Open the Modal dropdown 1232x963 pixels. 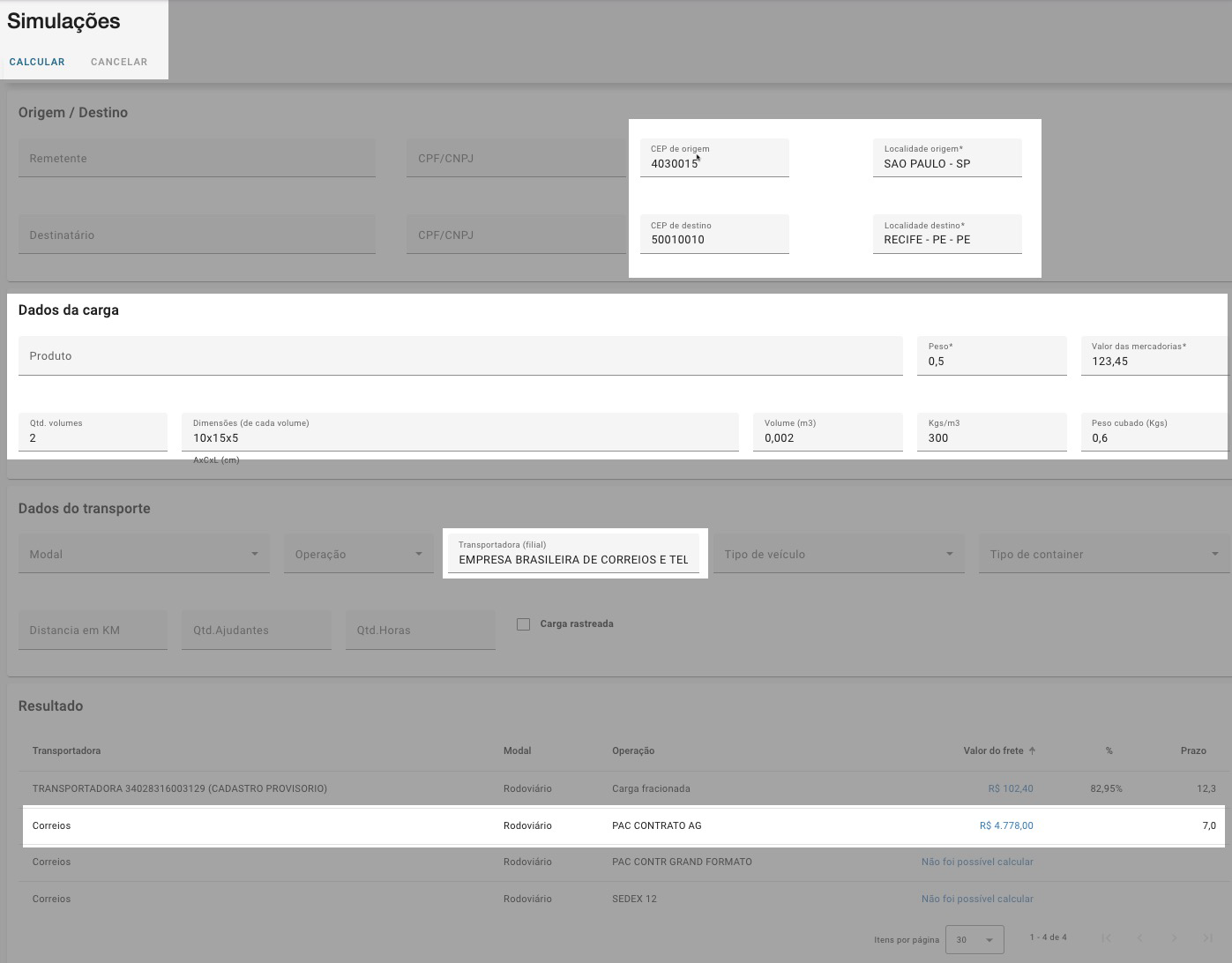point(144,554)
